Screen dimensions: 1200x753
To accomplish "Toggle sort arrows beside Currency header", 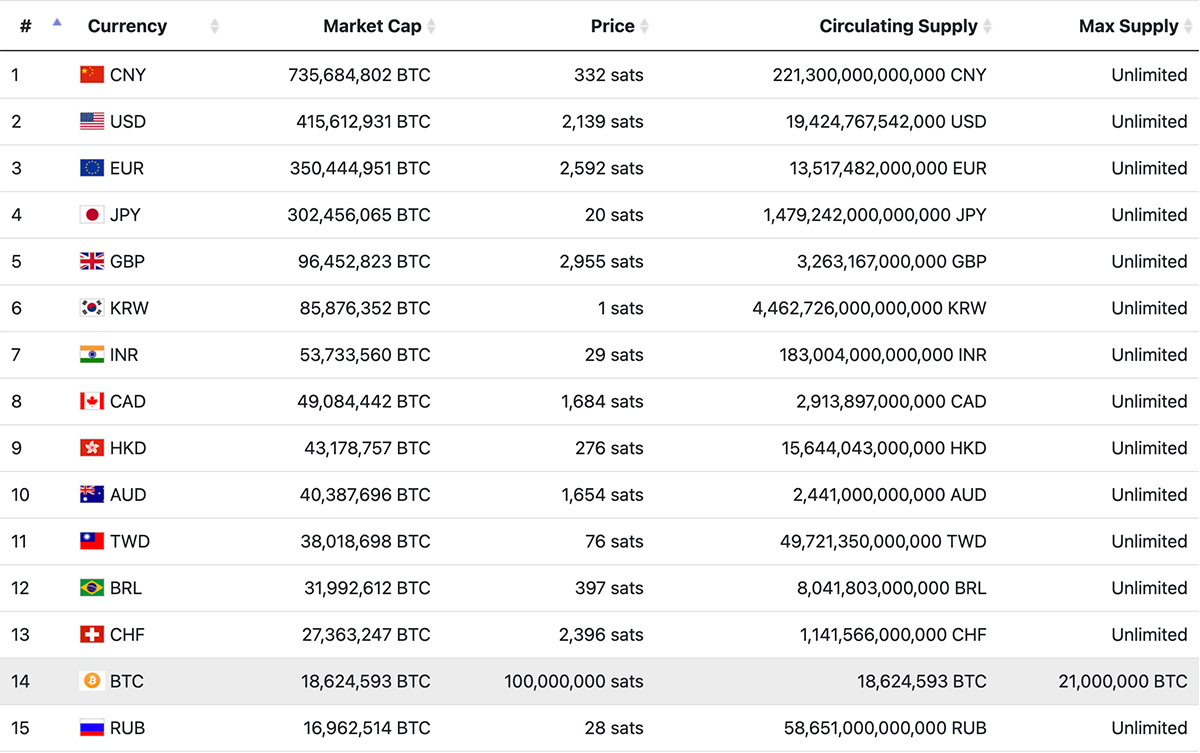I will click(215, 26).
